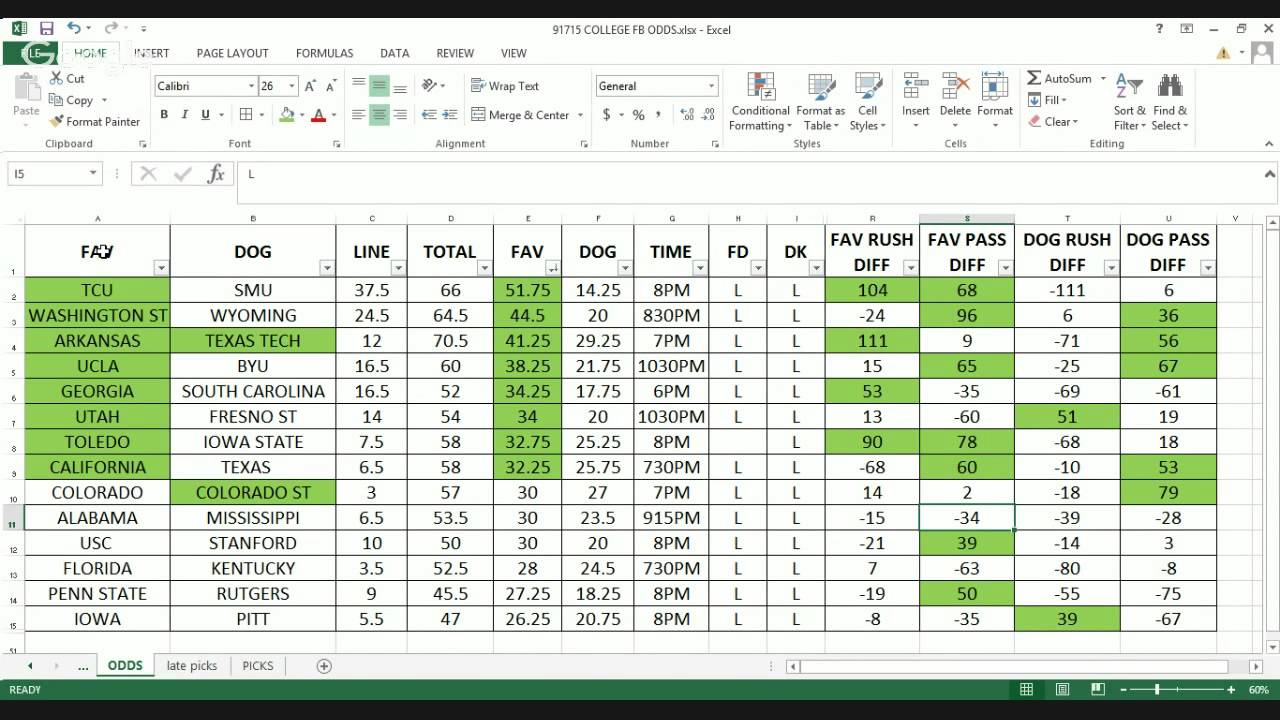The width and height of the screenshot is (1280, 720).
Task: Toggle italic formatting
Action: [185, 115]
